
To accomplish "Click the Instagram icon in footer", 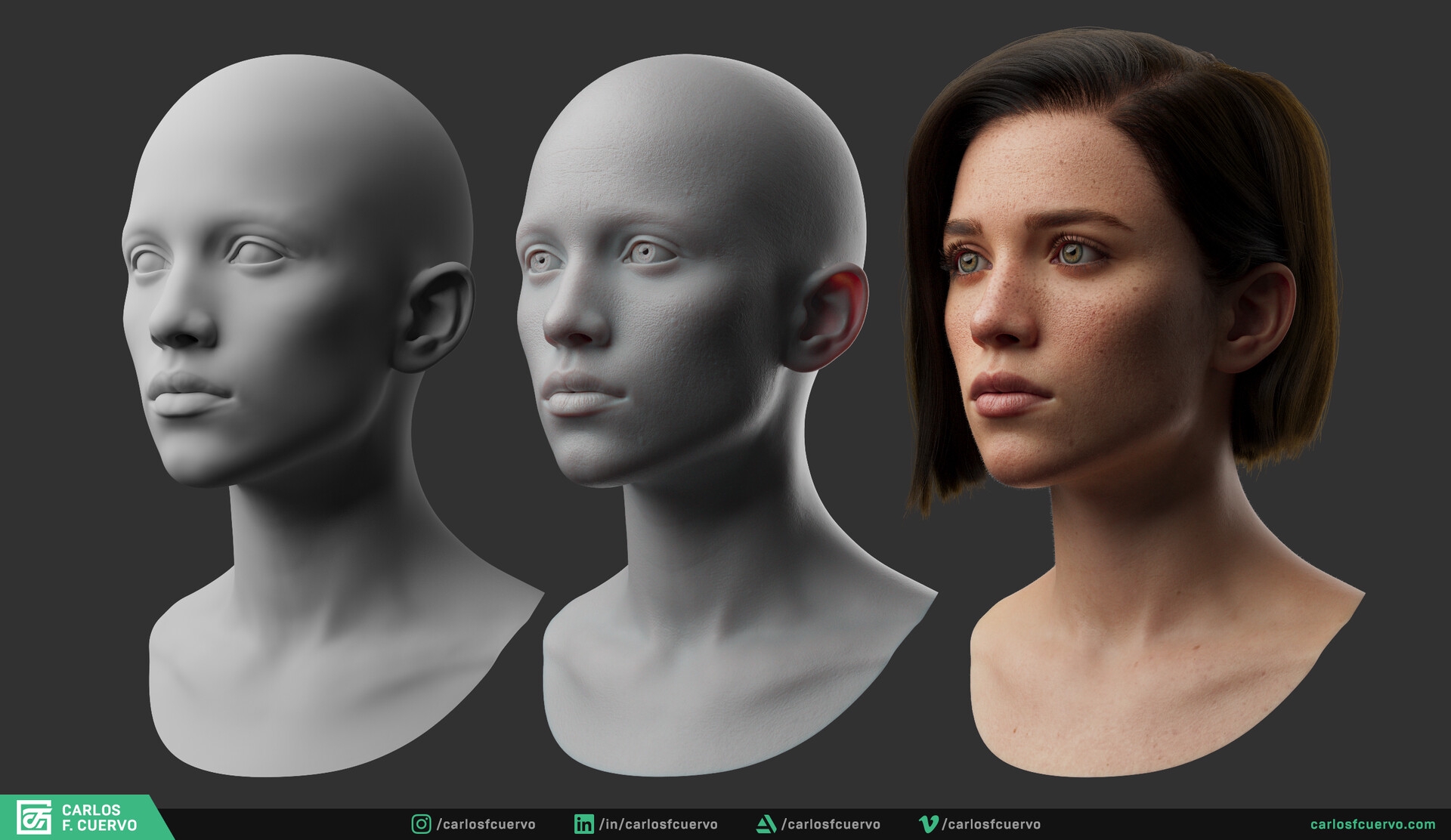I will (421, 824).
